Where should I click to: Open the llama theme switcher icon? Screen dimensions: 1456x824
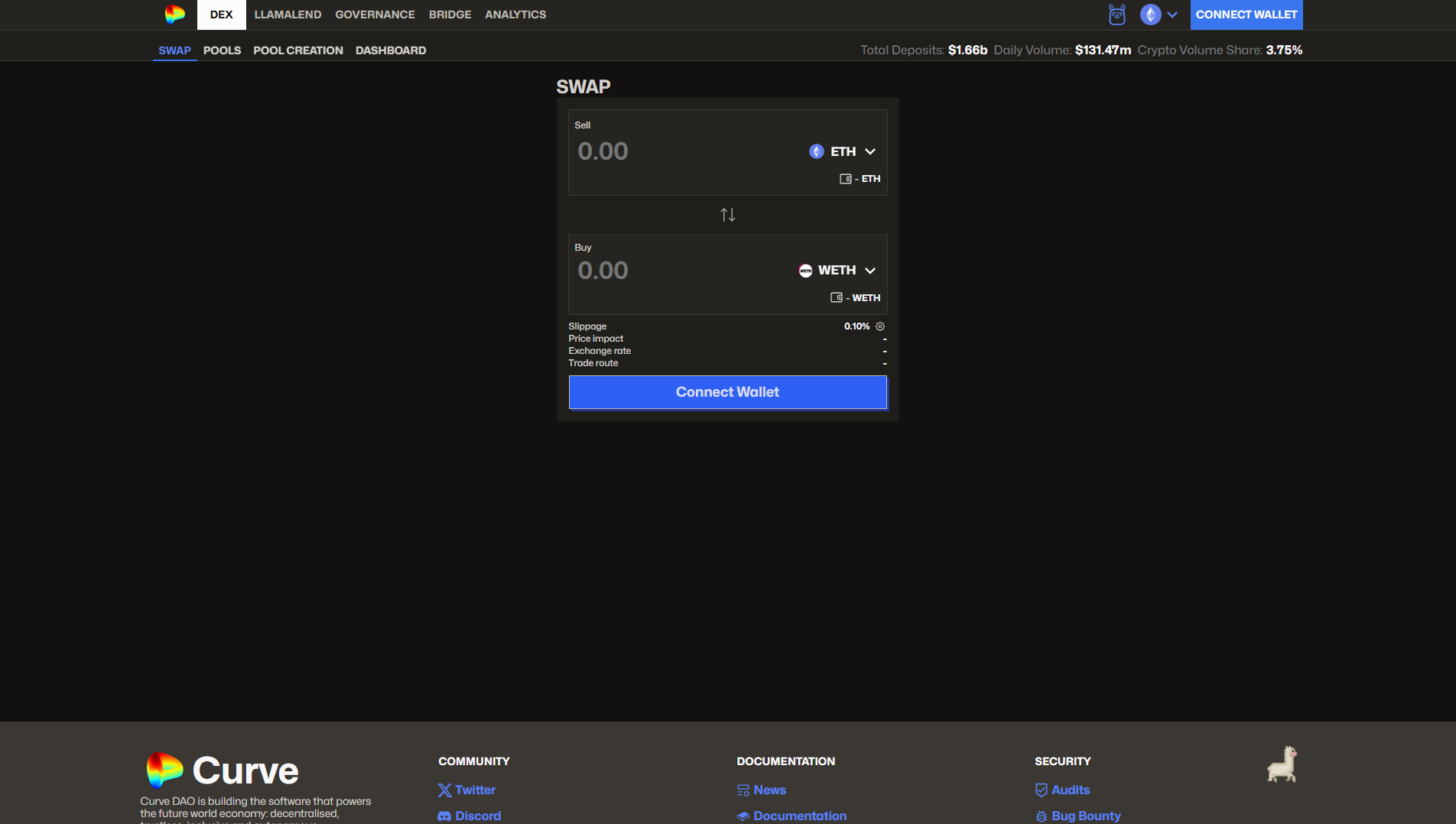(x=1117, y=15)
